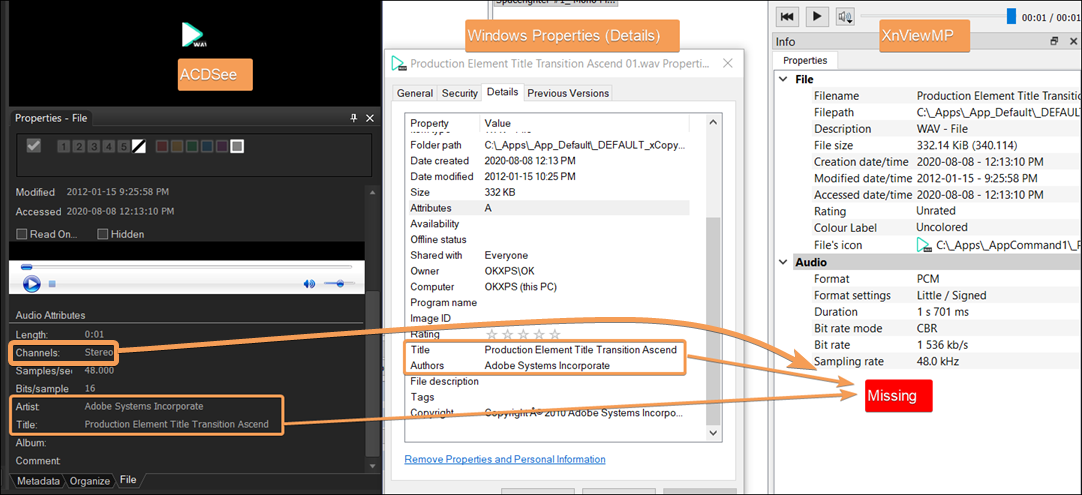Image resolution: width=1082 pixels, height=495 pixels.
Task: Click the third rating star in Details
Action: pos(523,335)
